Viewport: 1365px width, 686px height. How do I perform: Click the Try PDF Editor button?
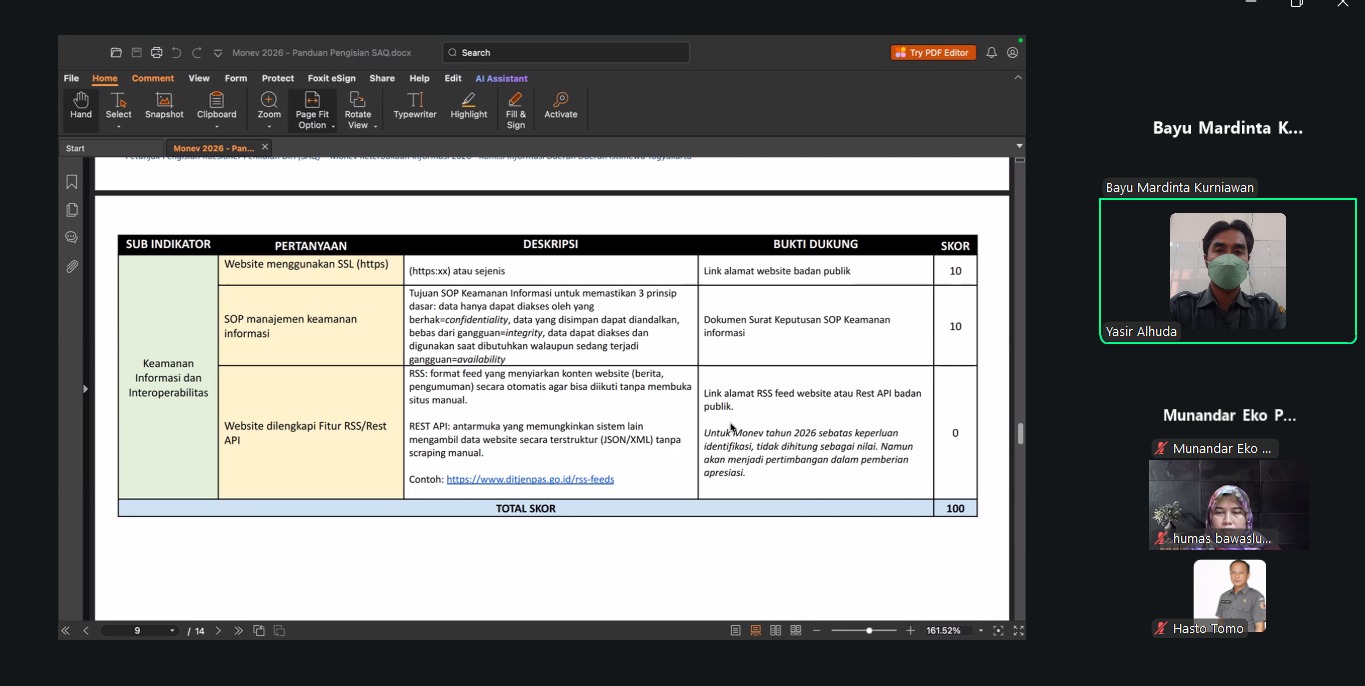click(x=933, y=53)
